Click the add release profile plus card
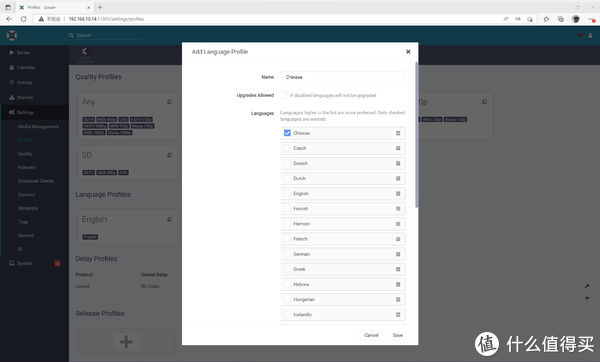The height and width of the screenshot is (362, 600). pos(126,341)
